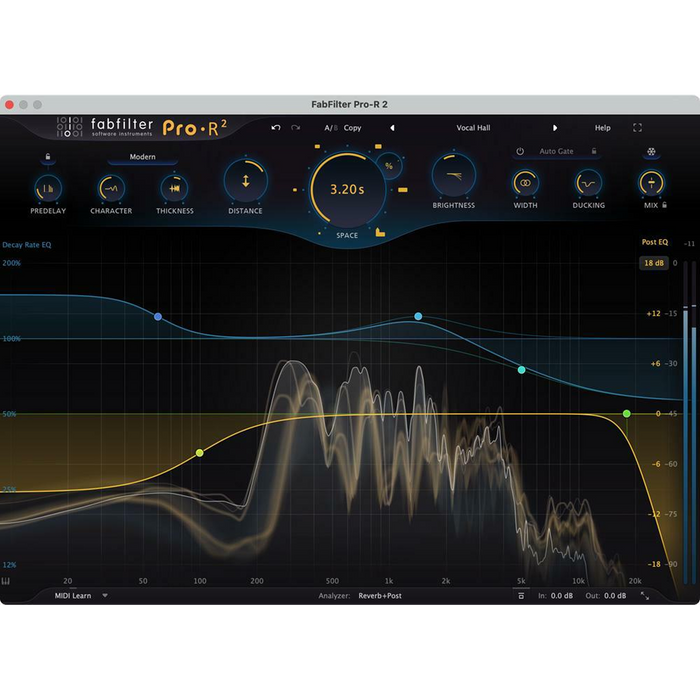
Task: Click the fabfilter logo icon
Action: pyautogui.click(x=69, y=127)
